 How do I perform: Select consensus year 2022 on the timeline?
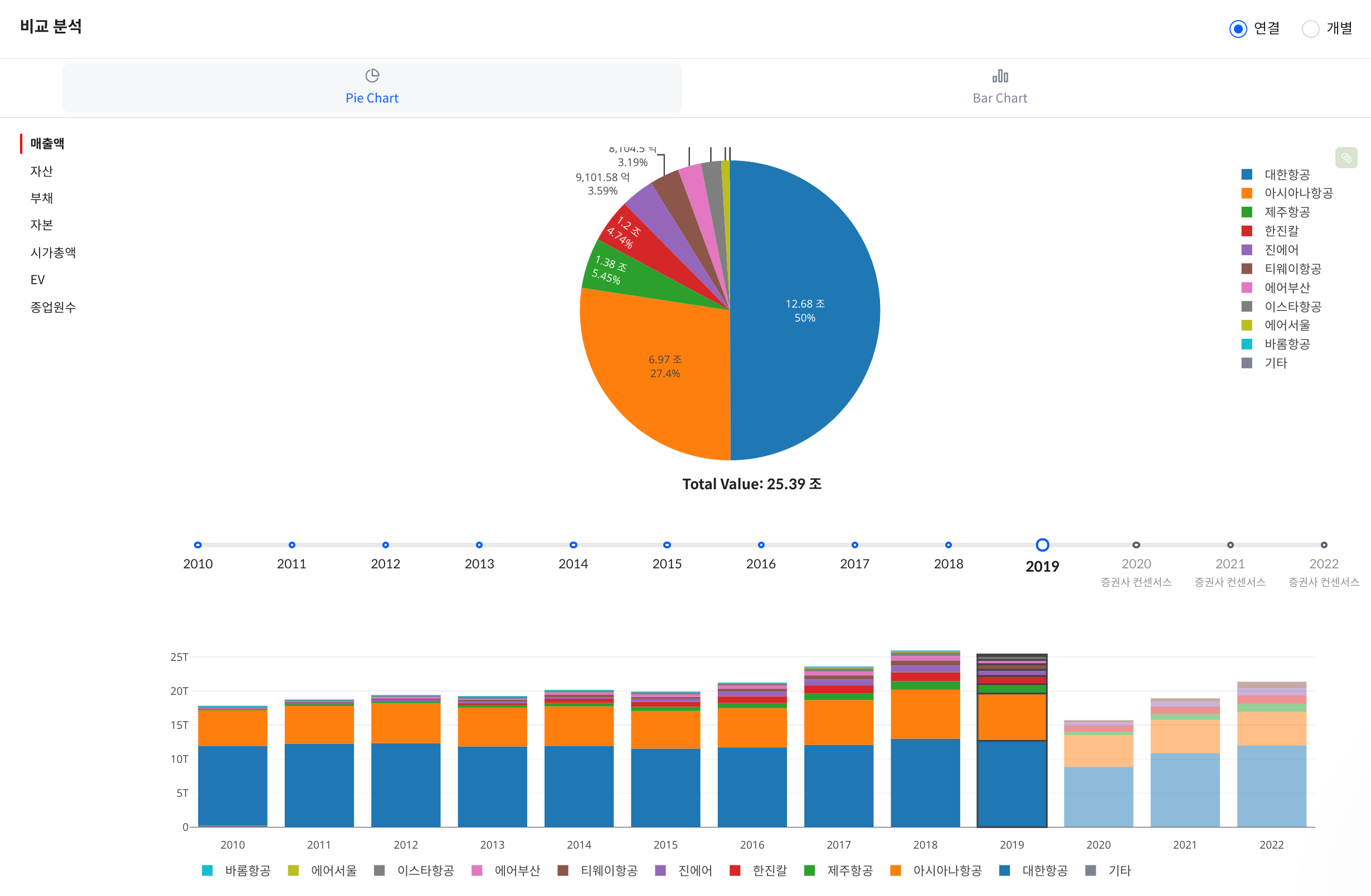(1324, 545)
